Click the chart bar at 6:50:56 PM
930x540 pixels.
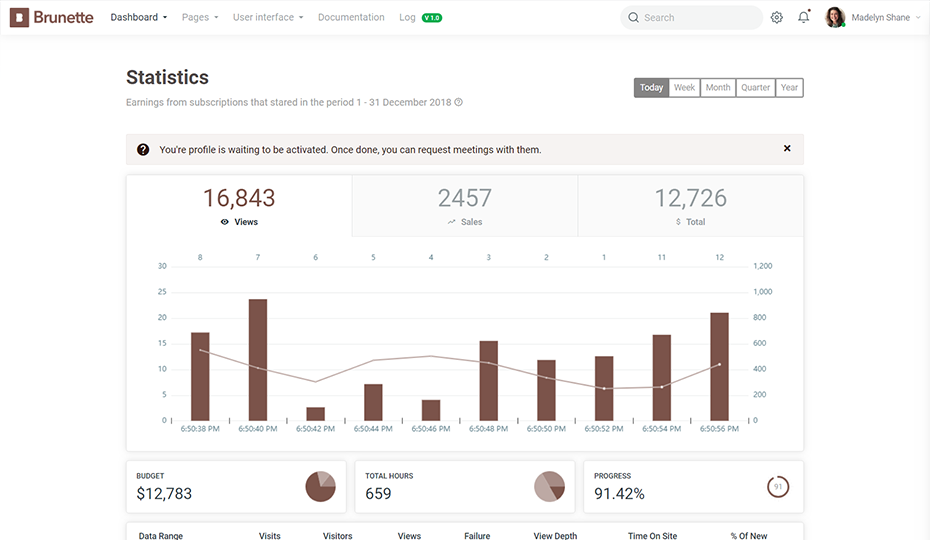719,367
